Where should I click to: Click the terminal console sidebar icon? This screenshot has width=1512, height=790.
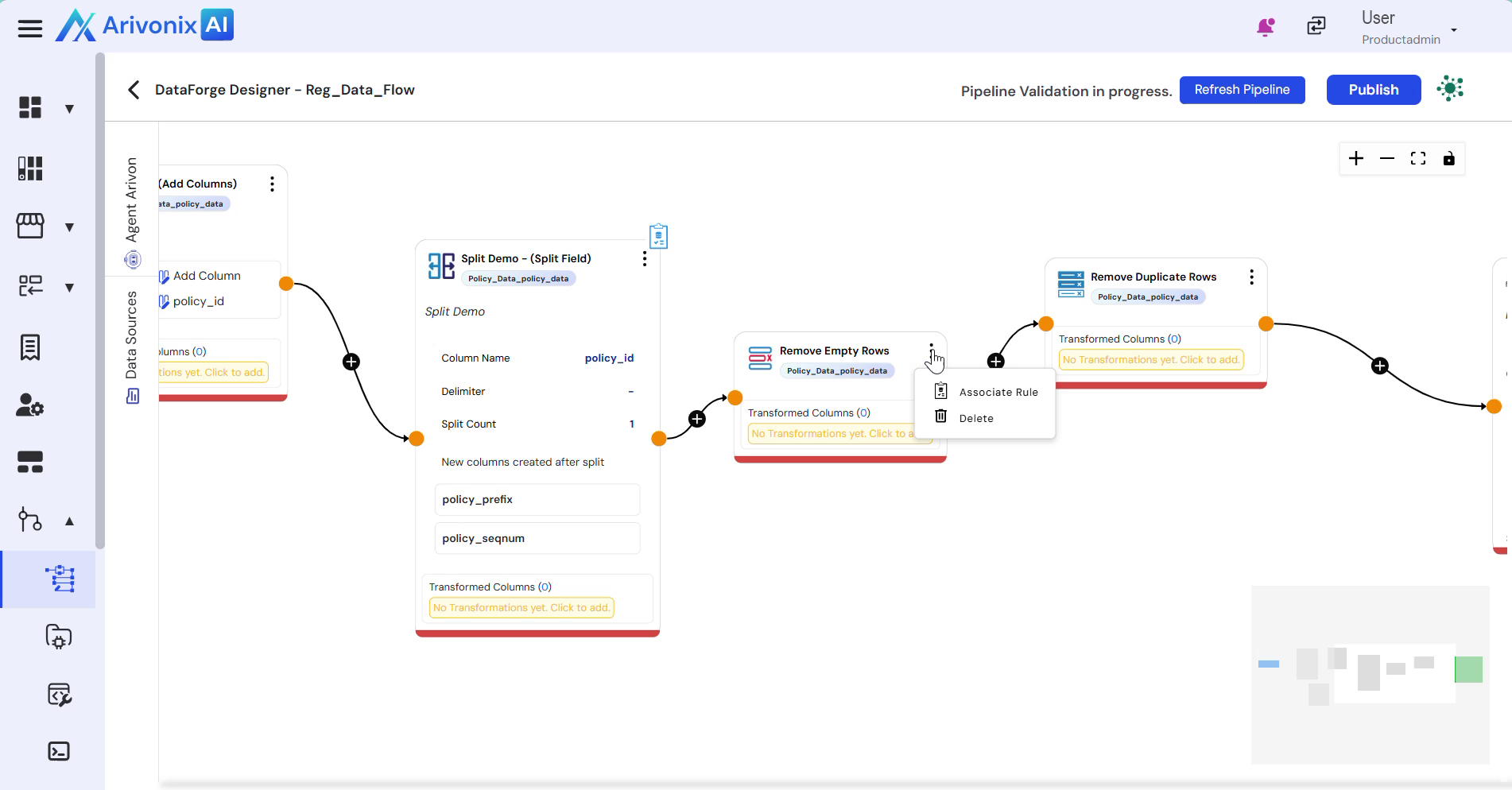[59, 752]
